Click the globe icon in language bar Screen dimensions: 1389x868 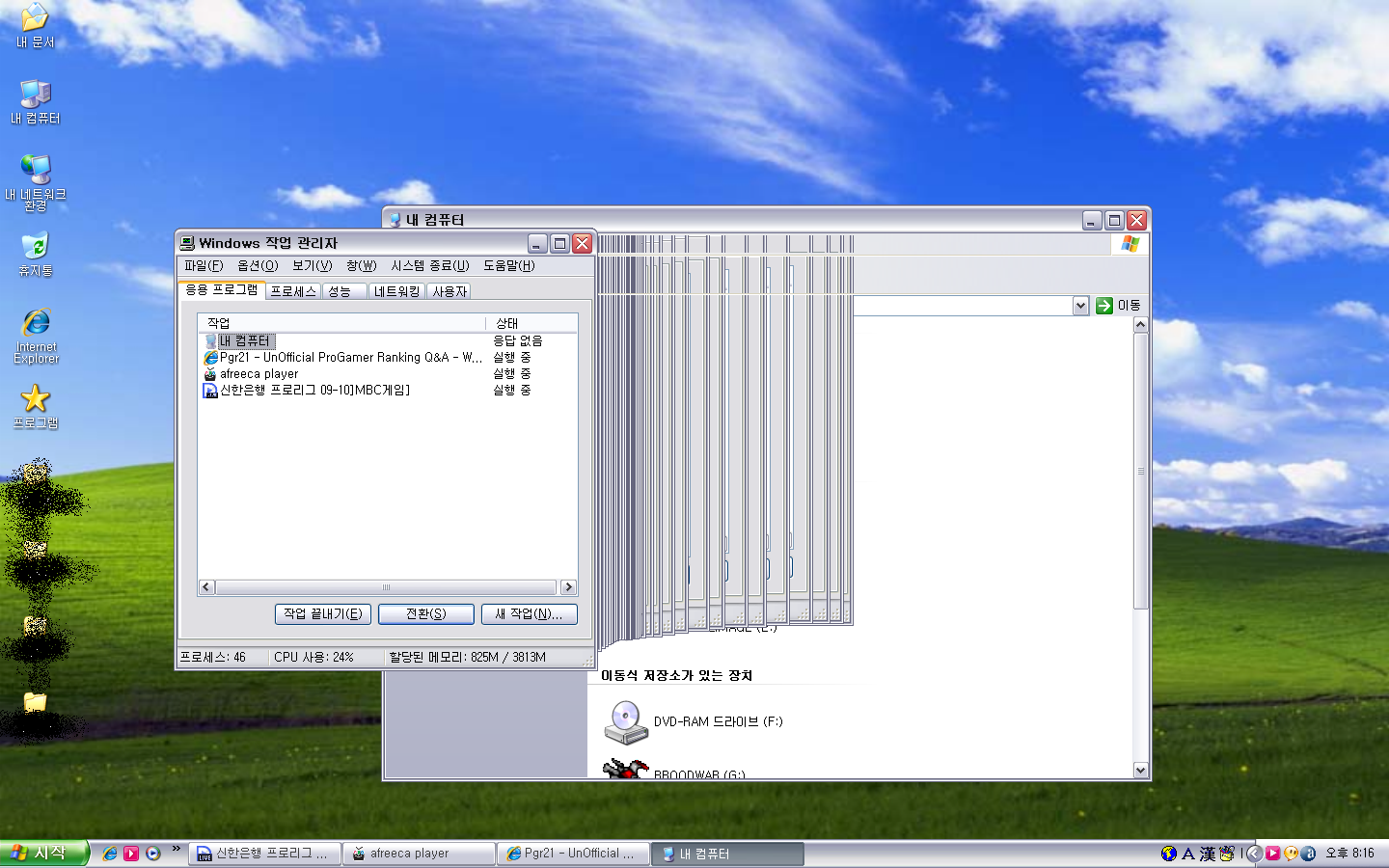pos(1169,854)
